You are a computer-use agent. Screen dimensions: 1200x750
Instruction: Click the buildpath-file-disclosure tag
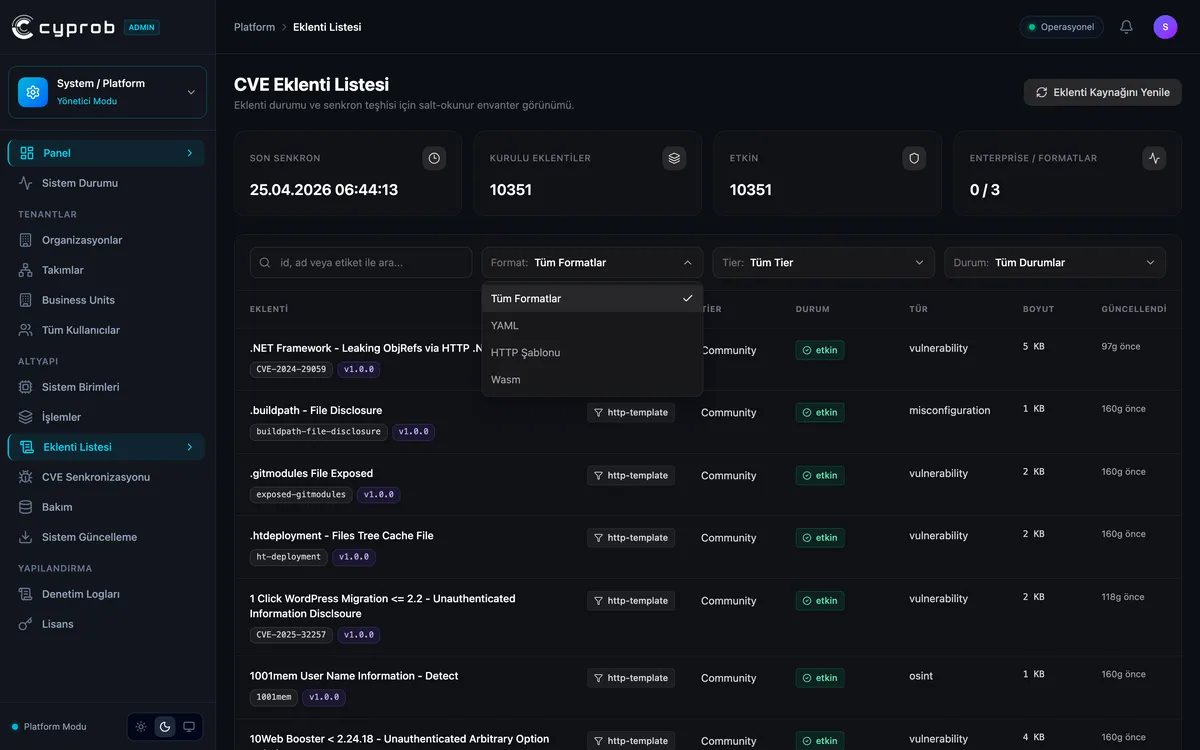coord(318,432)
